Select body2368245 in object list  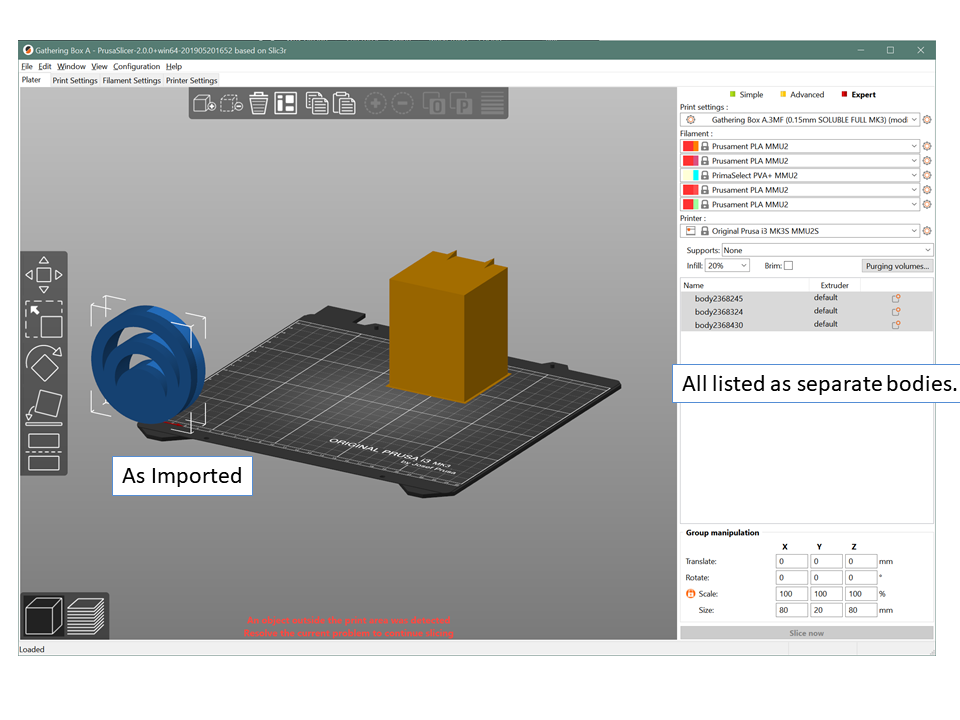coord(806,298)
